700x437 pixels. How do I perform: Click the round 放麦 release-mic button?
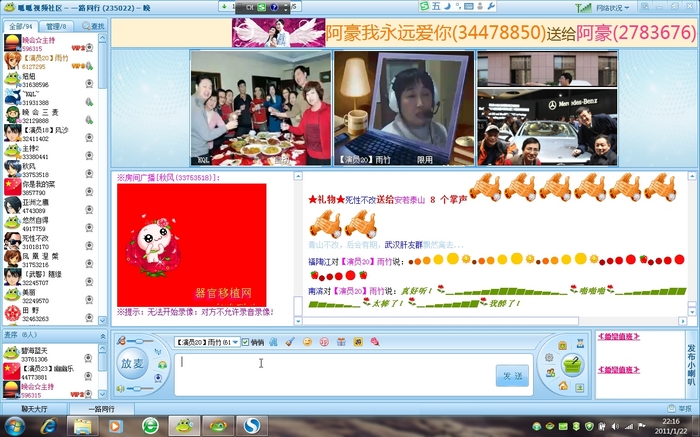coord(132,364)
